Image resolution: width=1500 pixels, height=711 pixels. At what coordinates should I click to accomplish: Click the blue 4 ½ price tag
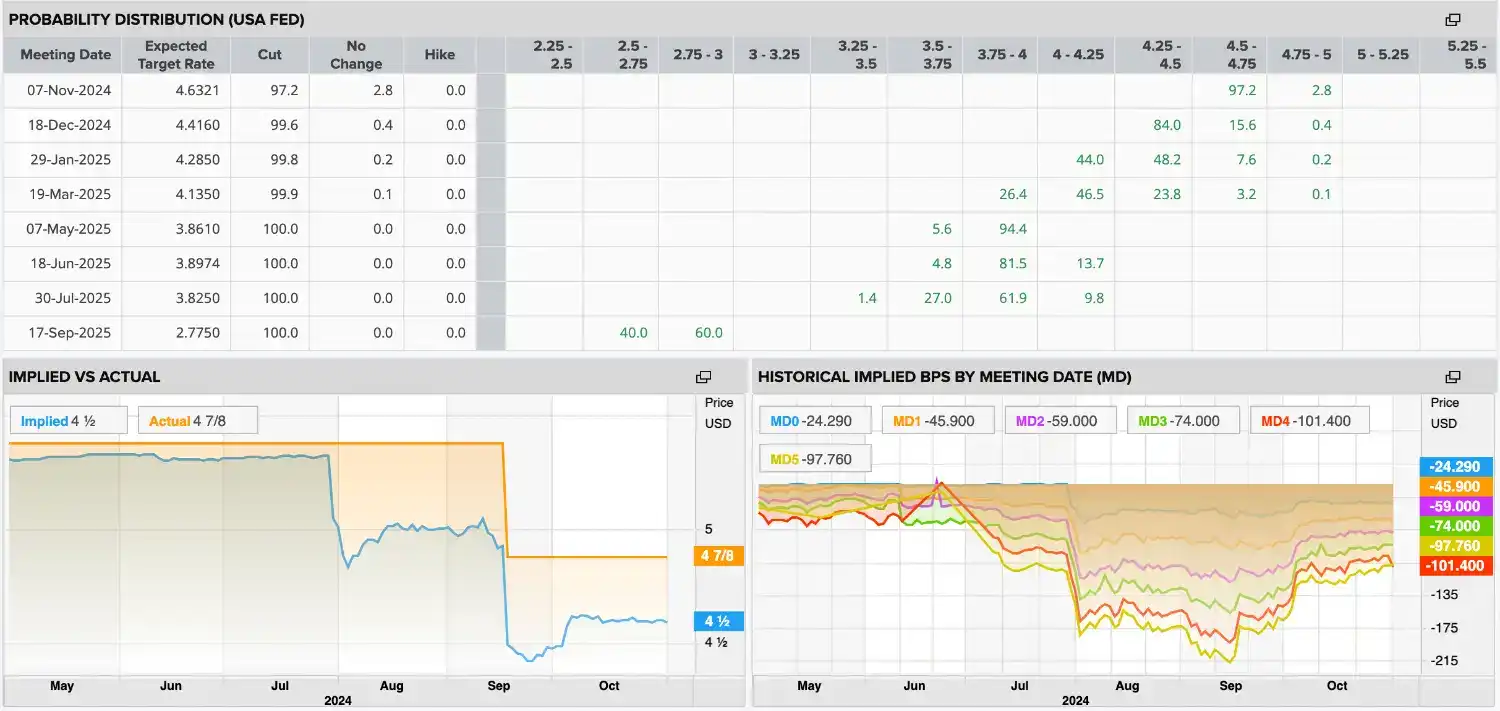point(719,621)
